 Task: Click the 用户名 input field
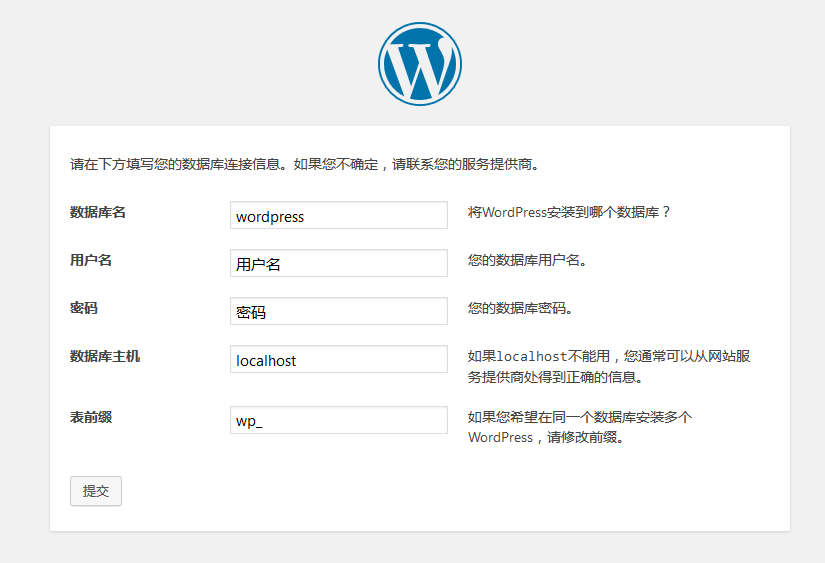[339, 263]
